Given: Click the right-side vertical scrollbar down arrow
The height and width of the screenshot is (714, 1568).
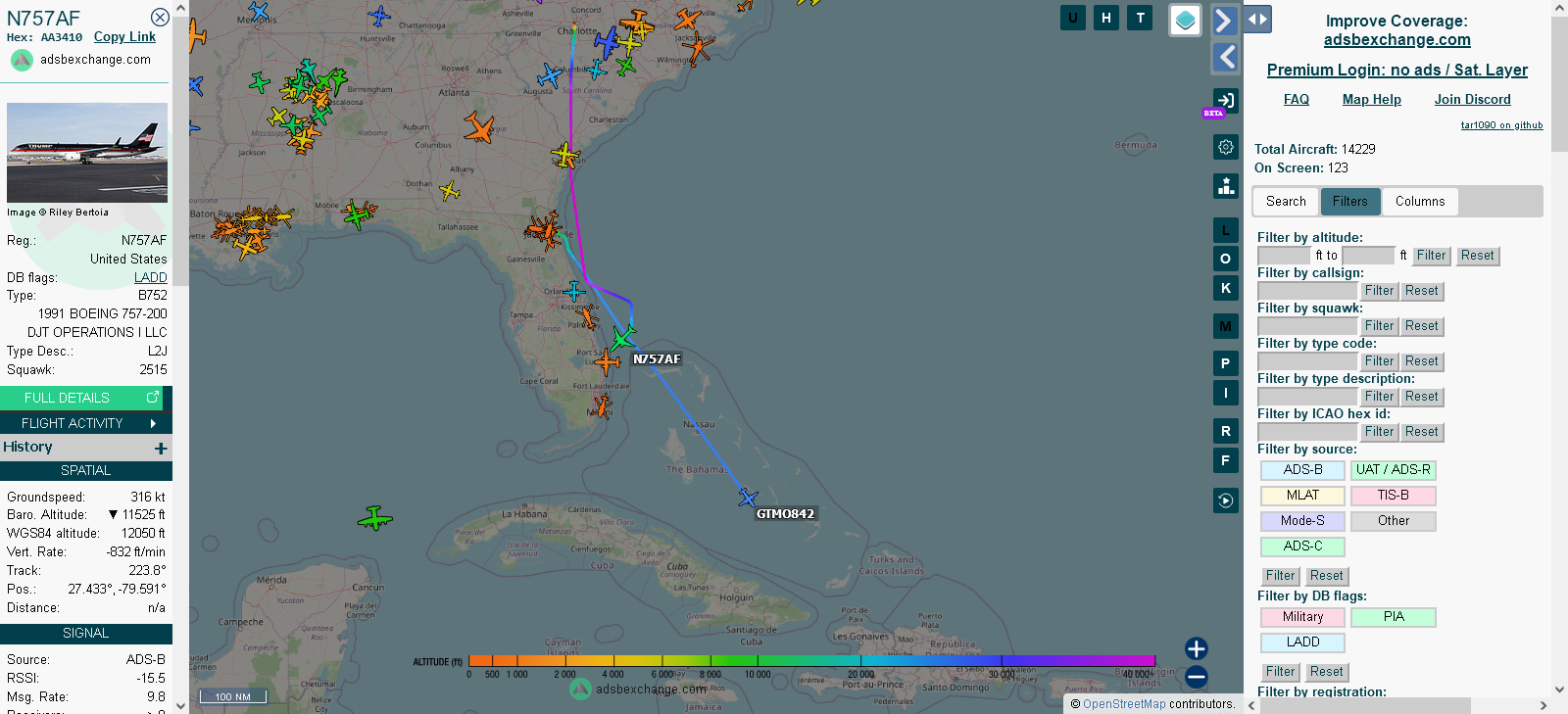Looking at the screenshot, I should coord(1559,690).
